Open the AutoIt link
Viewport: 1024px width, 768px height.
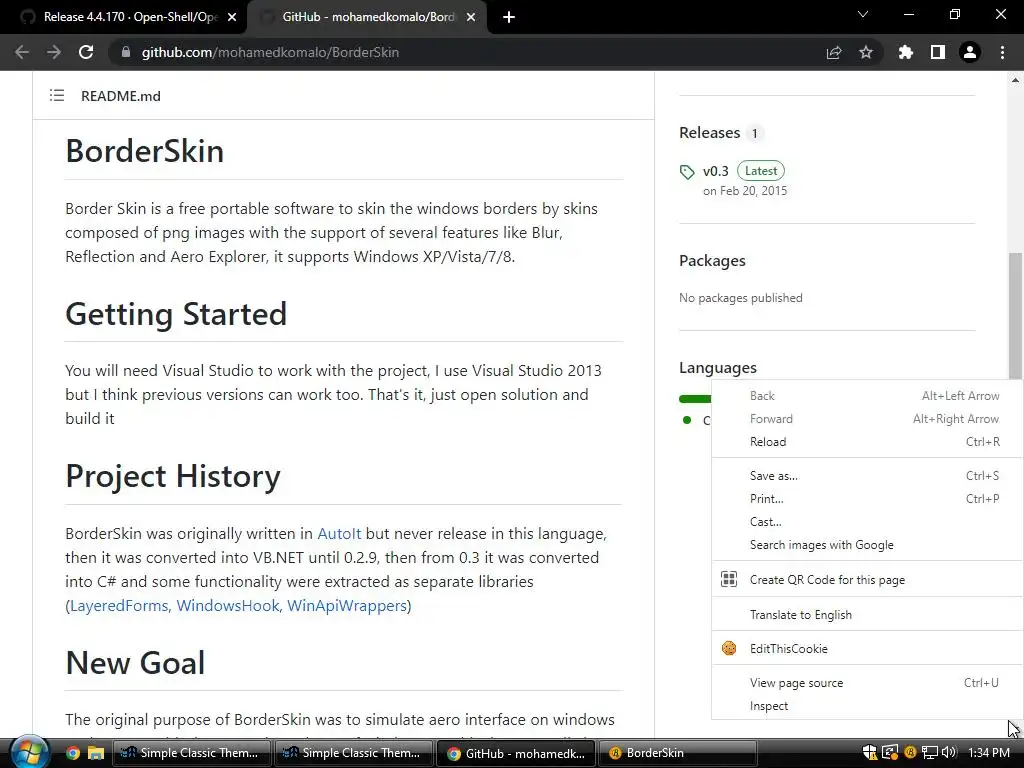(x=339, y=534)
